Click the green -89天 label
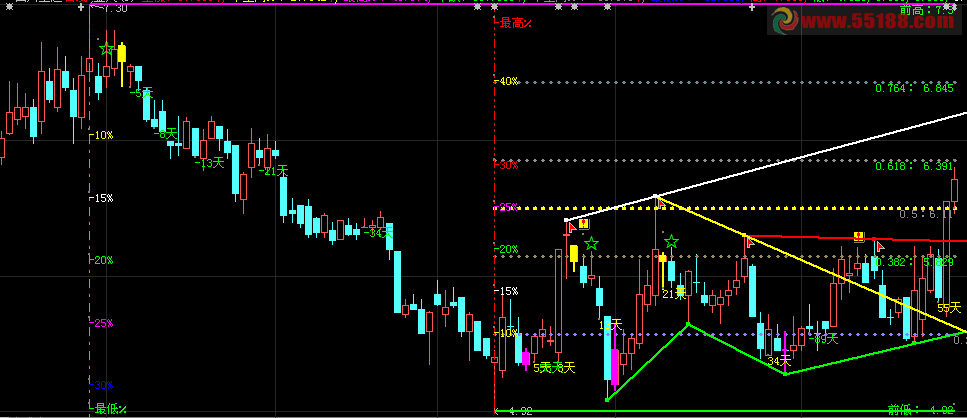Screen dimensions: 967x418 tap(823, 338)
